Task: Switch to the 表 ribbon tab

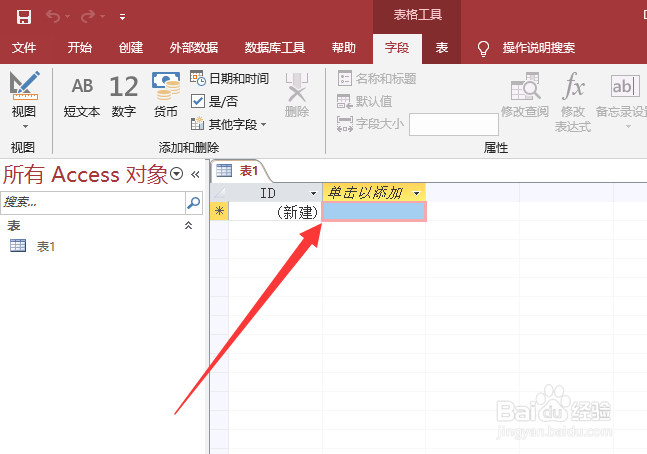Action: pos(442,48)
